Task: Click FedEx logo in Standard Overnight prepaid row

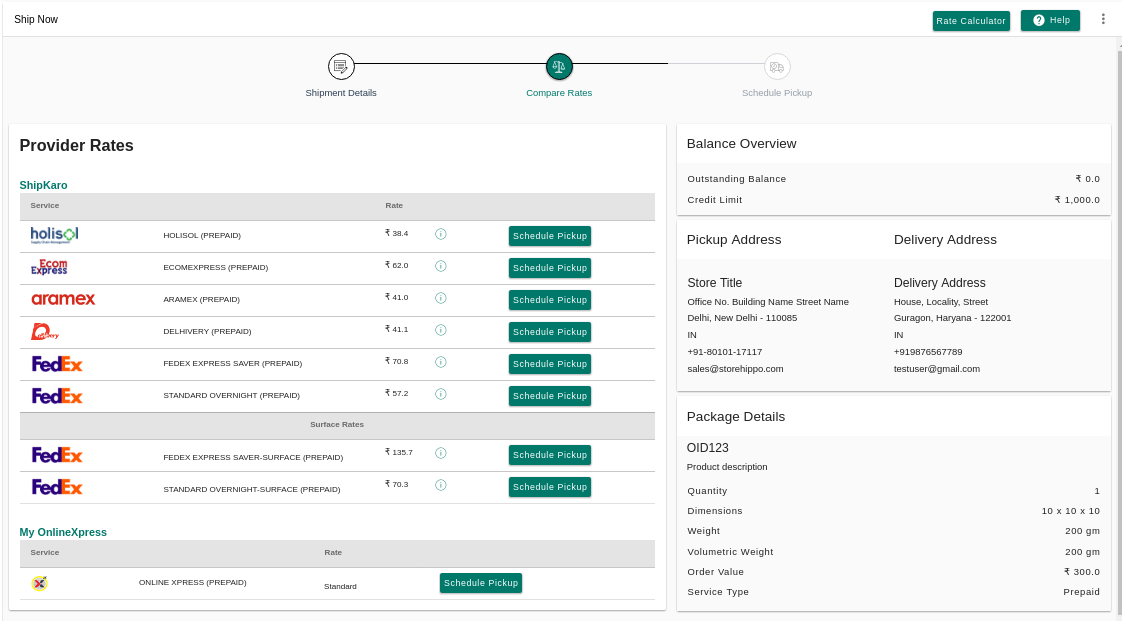Action: (57, 396)
